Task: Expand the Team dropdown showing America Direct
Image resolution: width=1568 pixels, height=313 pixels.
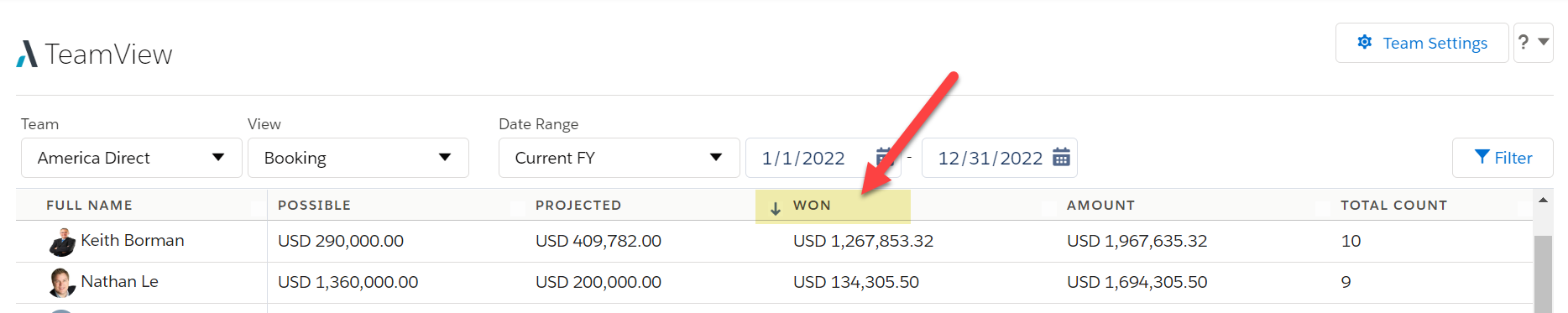Action: tap(132, 158)
